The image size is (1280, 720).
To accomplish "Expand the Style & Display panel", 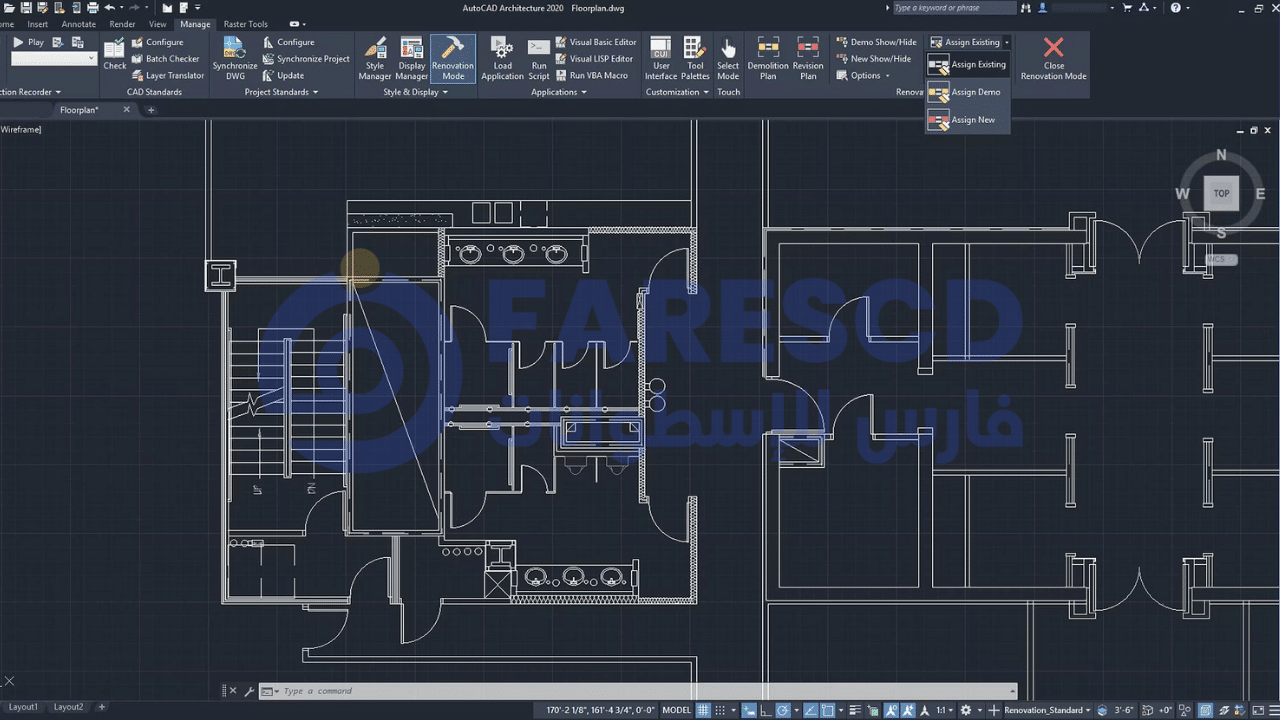I will 415,92.
